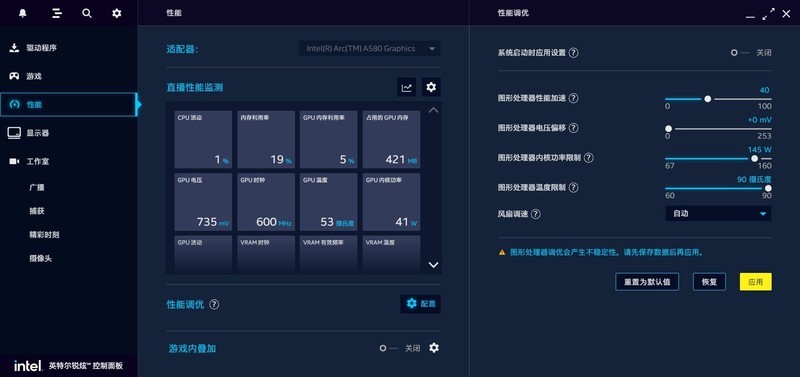800x377 pixels.
Task: Open the 捕获 capture submenu item
Action: tap(37, 211)
